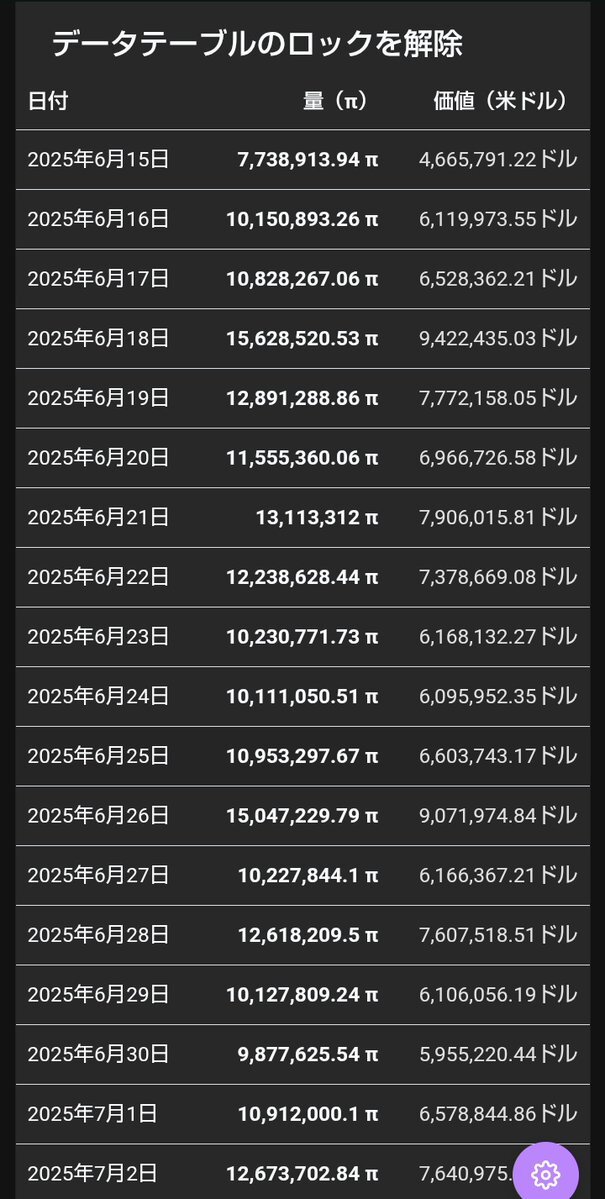605x1199 pixels.
Task: Select the 2025年6月30日 row date
Action: coord(98,1054)
